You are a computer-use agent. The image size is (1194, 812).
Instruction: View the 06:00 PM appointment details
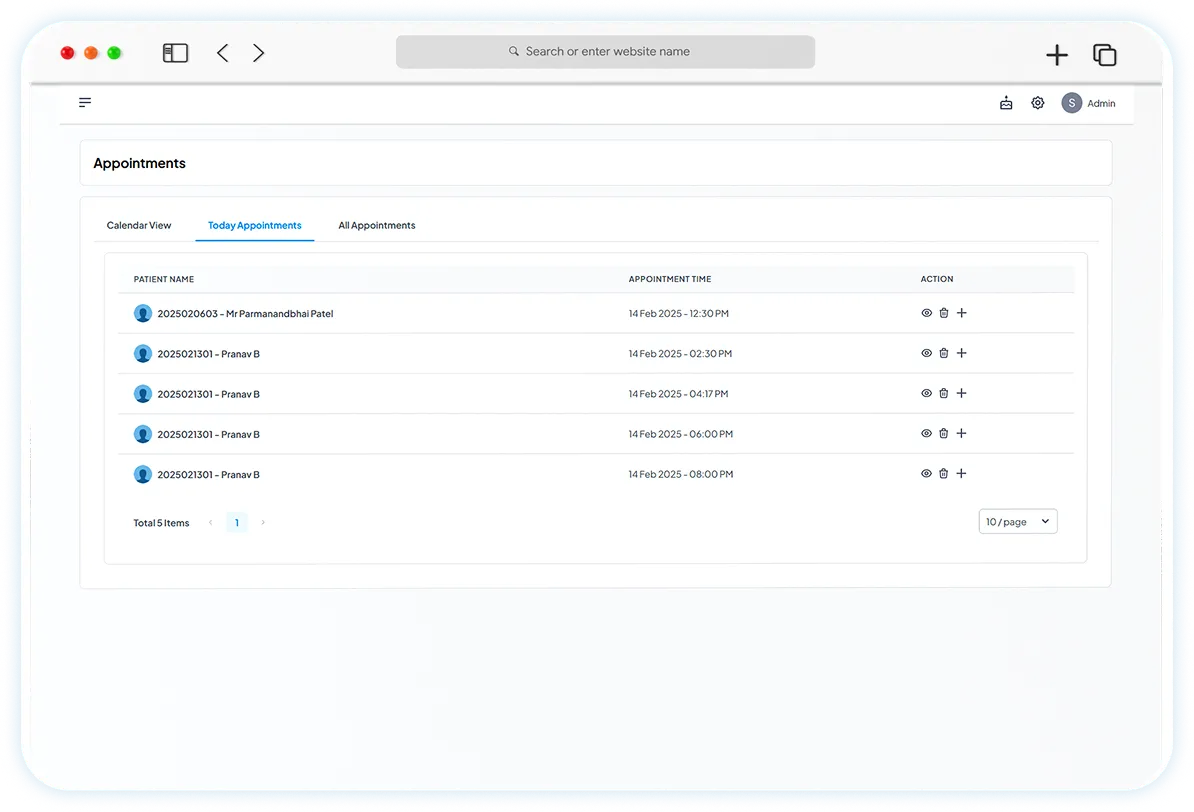point(926,433)
